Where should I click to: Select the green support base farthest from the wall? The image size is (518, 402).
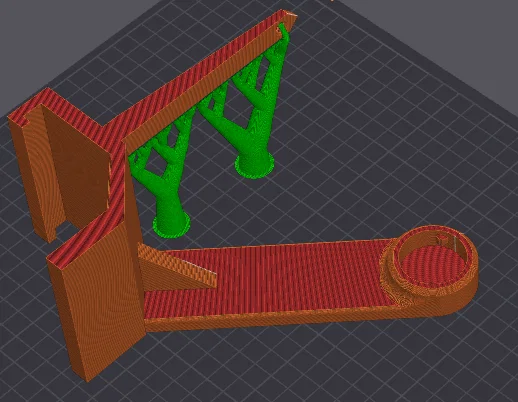click(255, 165)
